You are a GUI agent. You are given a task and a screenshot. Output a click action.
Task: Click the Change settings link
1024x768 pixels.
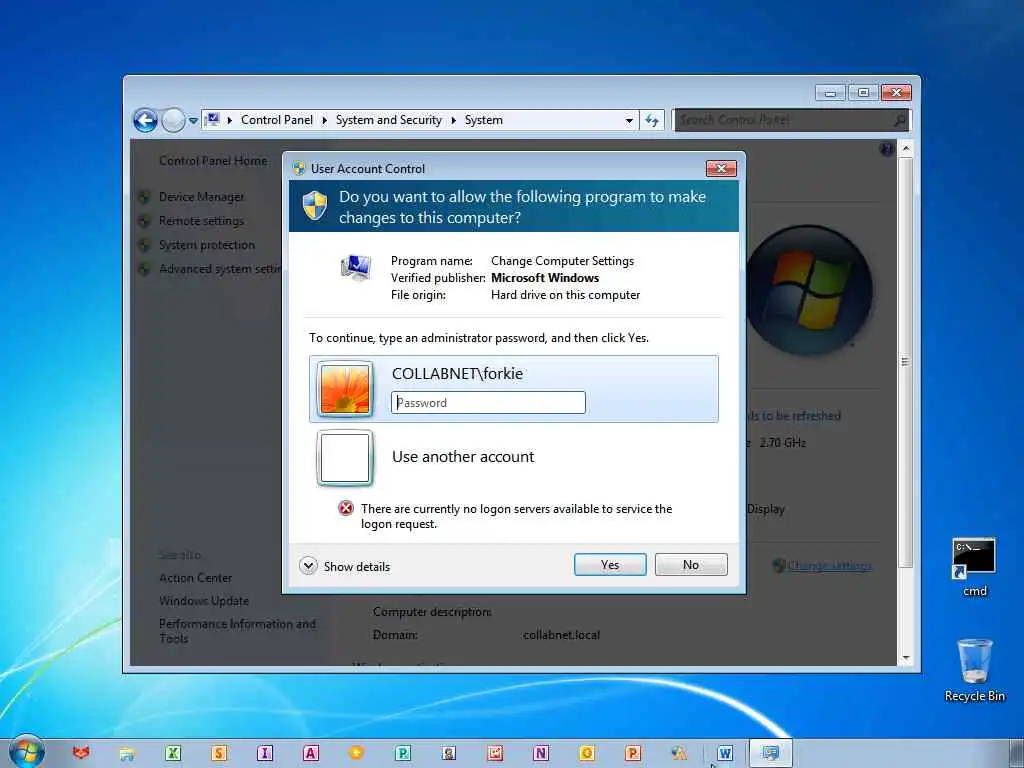click(x=829, y=566)
